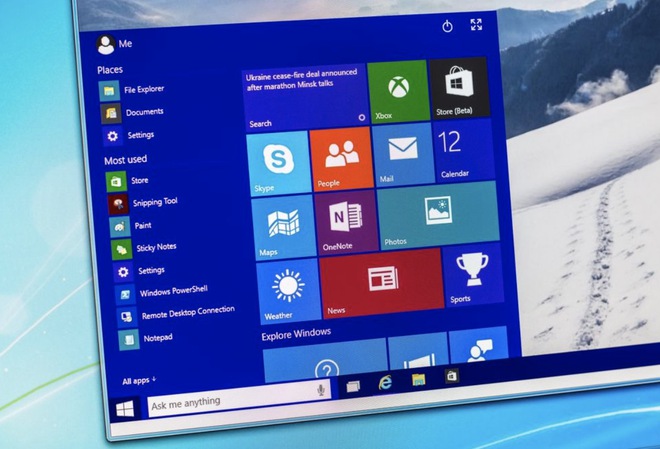Image resolution: width=660 pixels, height=449 pixels.
Task: Launch Store from Most used
Action: [127, 181]
